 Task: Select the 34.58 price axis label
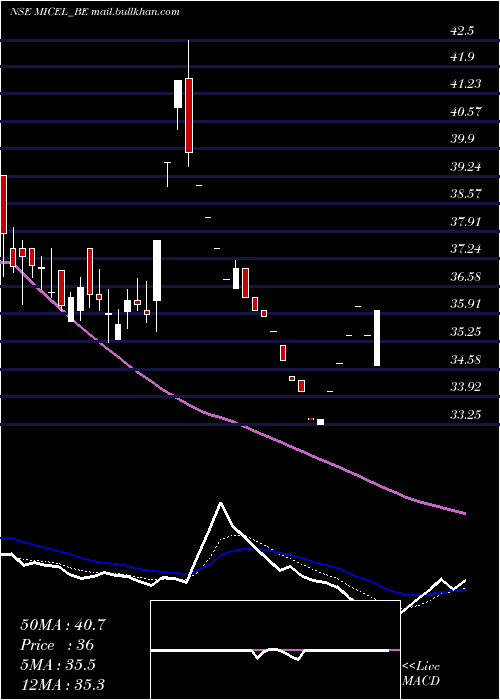coord(466,359)
